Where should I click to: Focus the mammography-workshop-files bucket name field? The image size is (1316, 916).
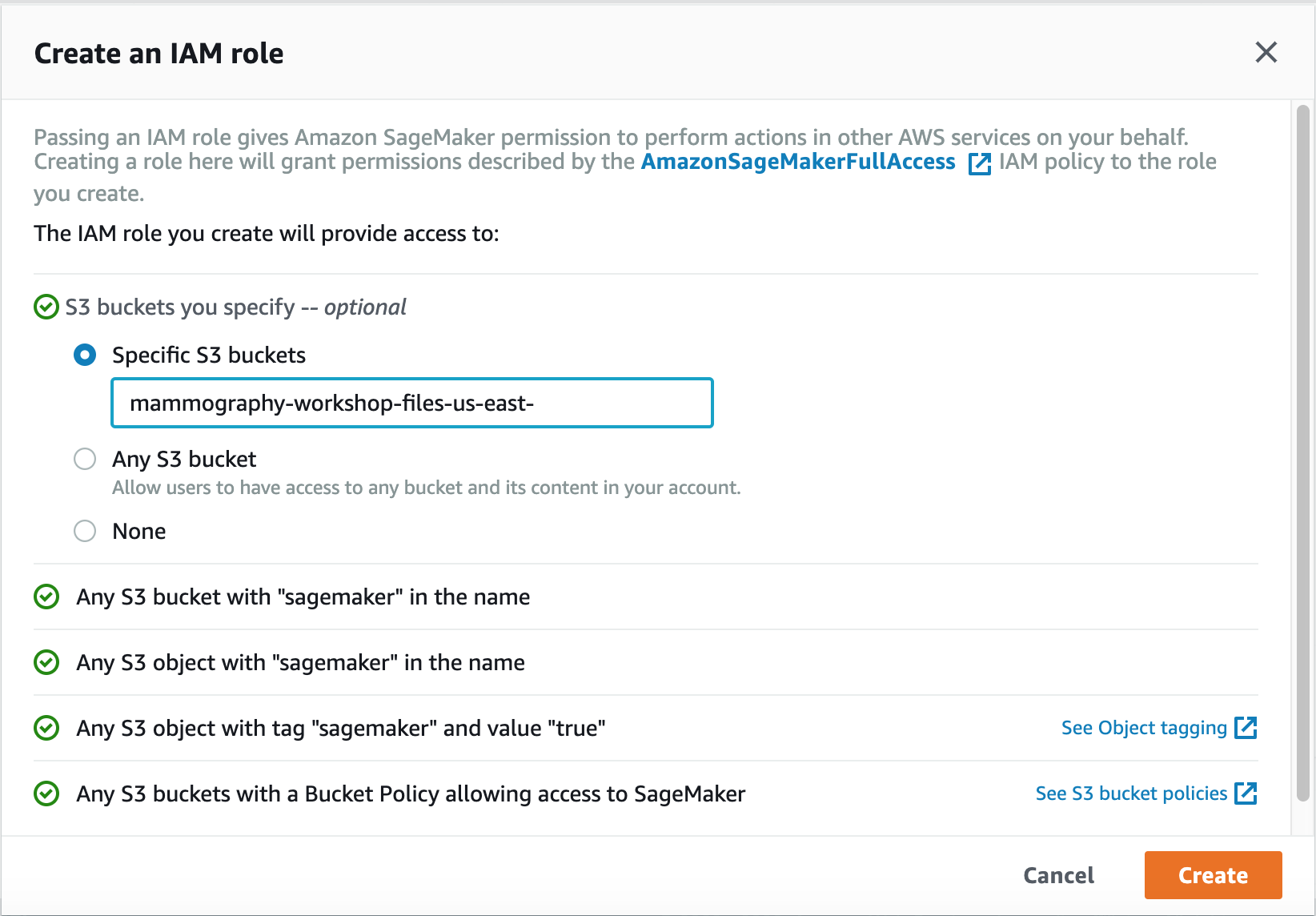(412, 403)
